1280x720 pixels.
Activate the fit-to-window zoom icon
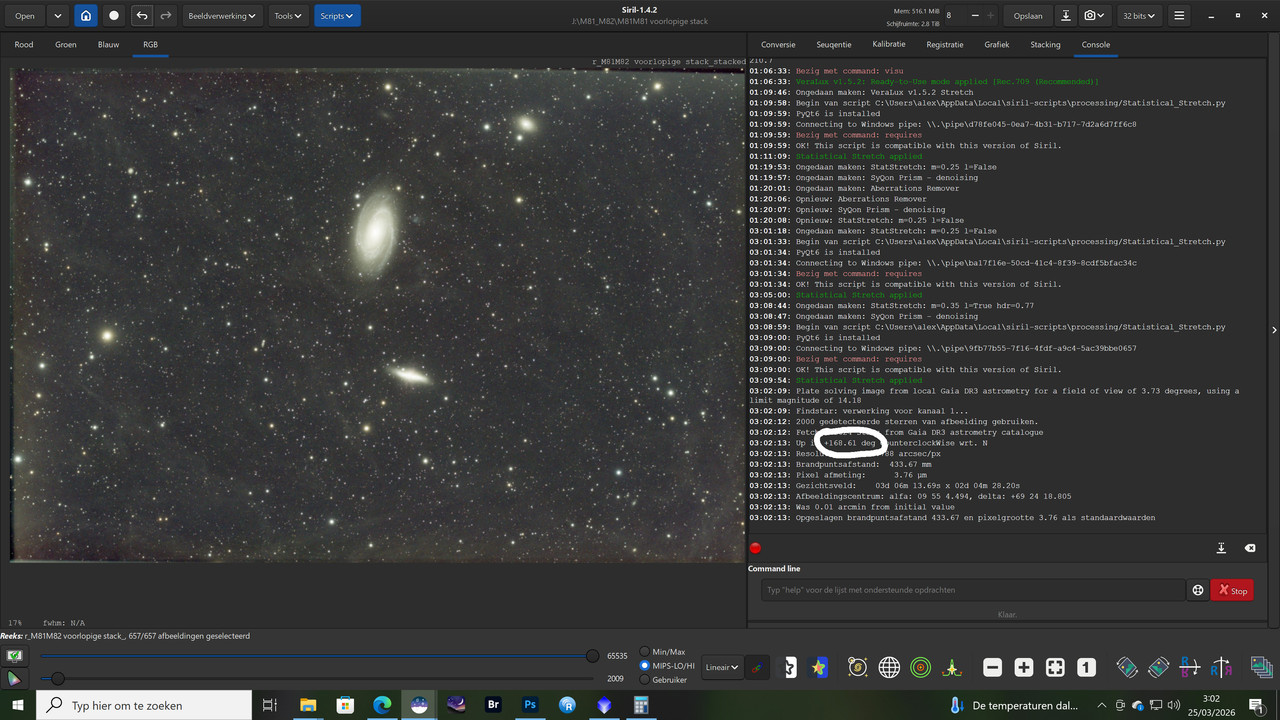[x=1055, y=667]
